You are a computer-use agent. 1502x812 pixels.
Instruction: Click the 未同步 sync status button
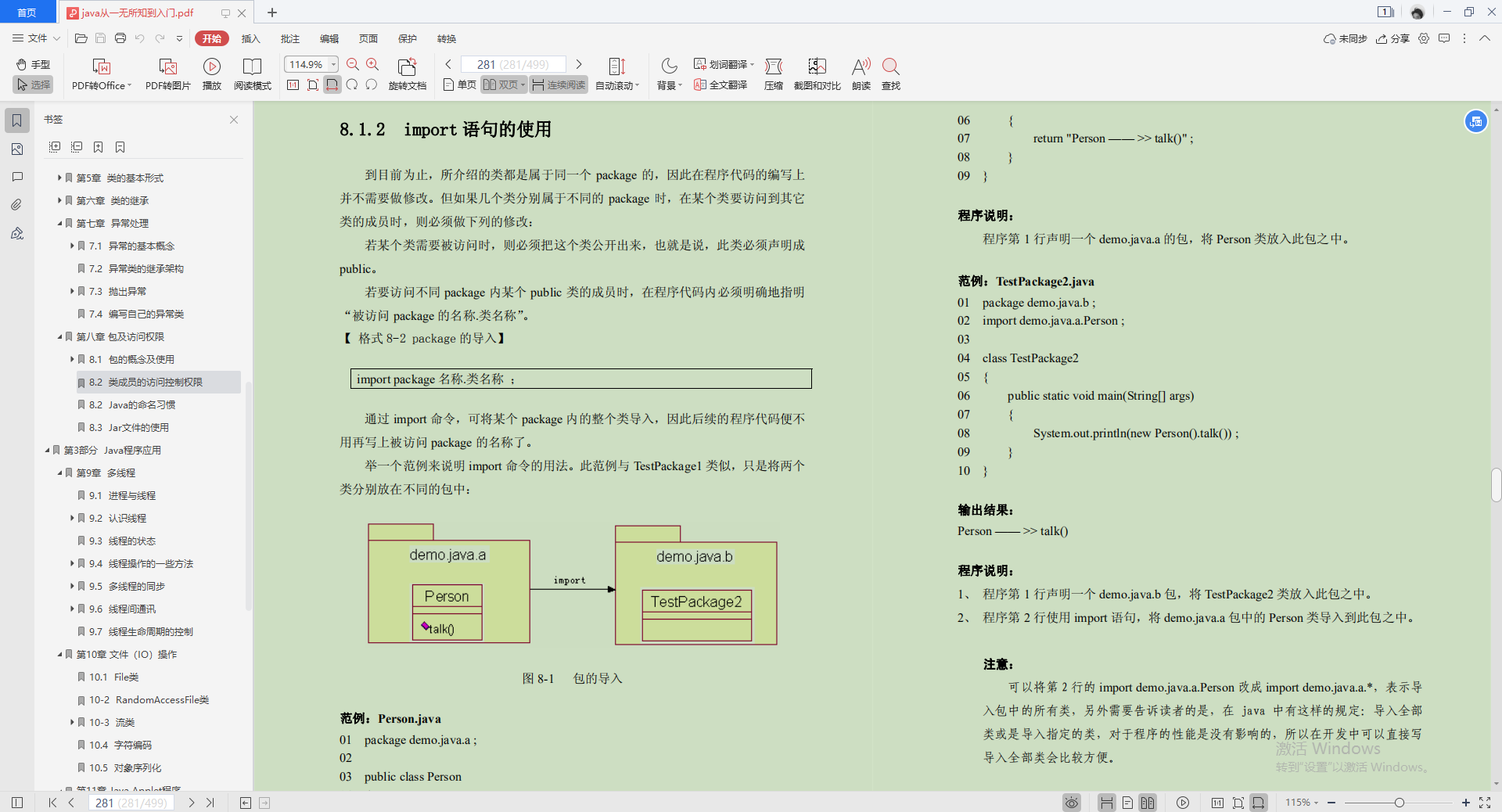click(x=1345, y=38)
